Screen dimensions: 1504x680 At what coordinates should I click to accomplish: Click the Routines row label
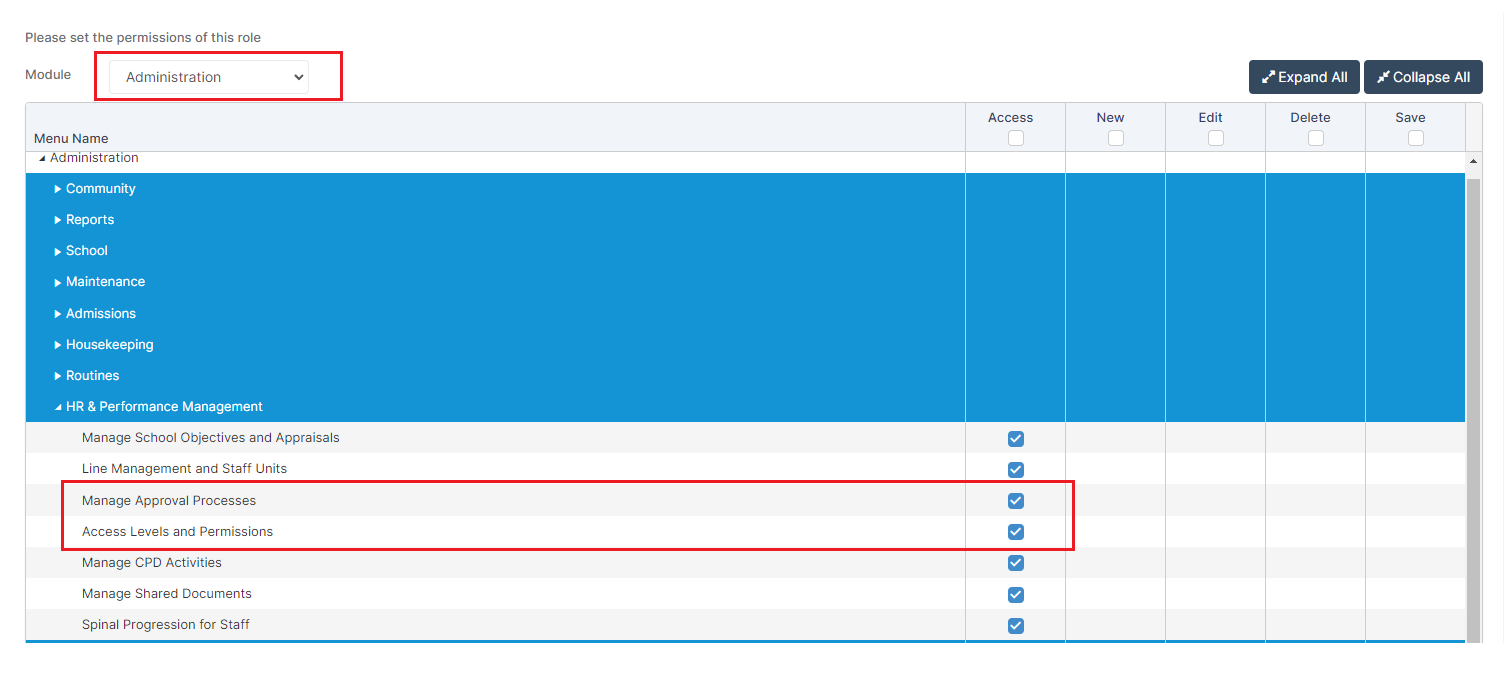[93, 376]
